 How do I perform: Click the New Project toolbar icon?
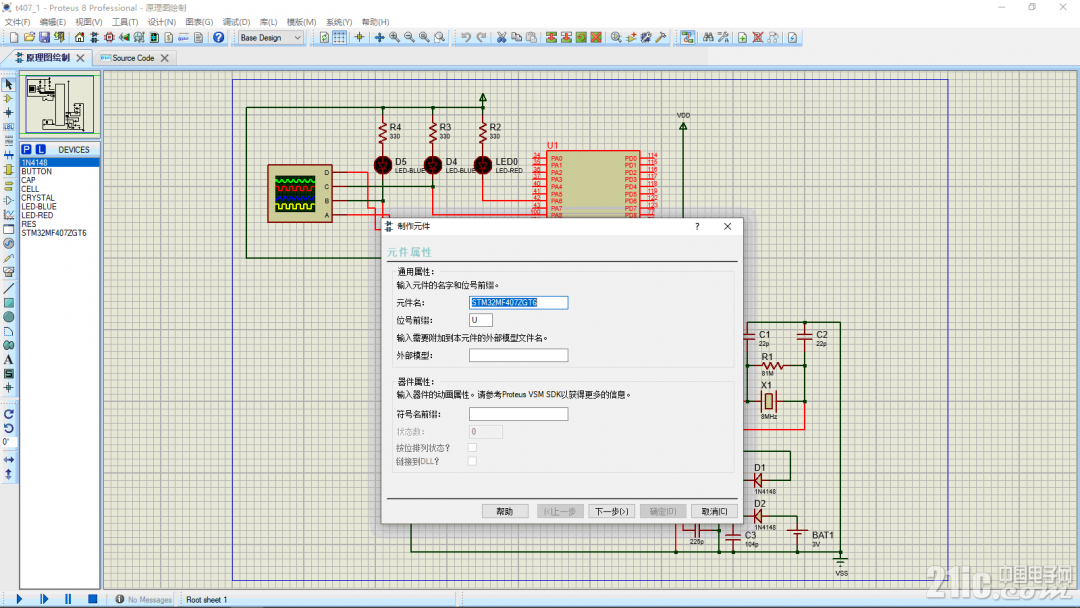click(x=14, y=38)
